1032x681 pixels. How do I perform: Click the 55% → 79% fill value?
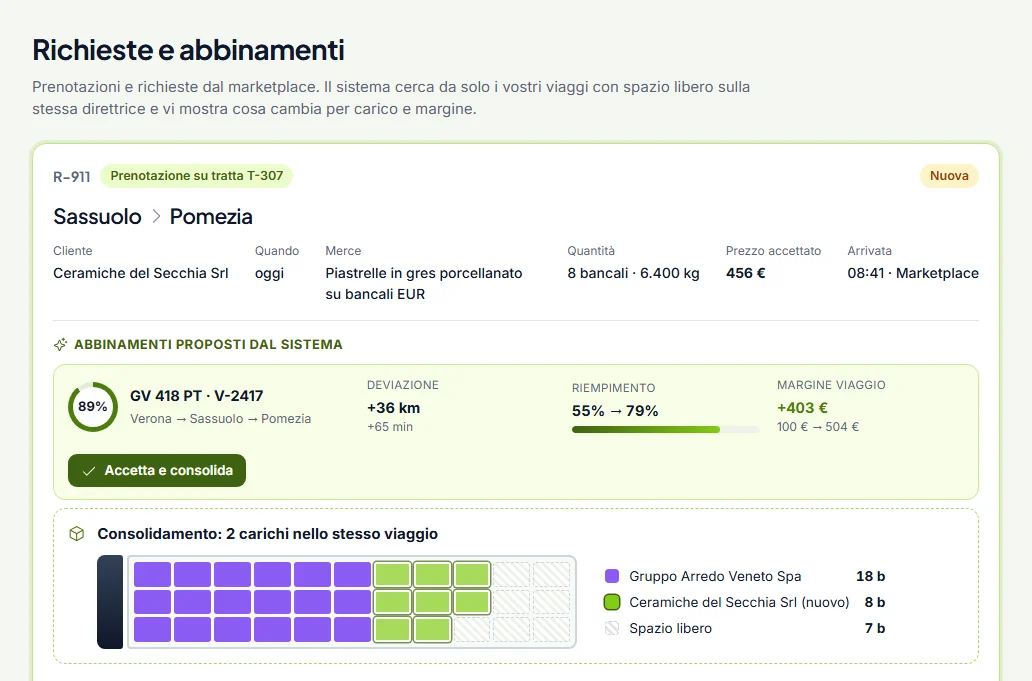[x=615, y=411]
